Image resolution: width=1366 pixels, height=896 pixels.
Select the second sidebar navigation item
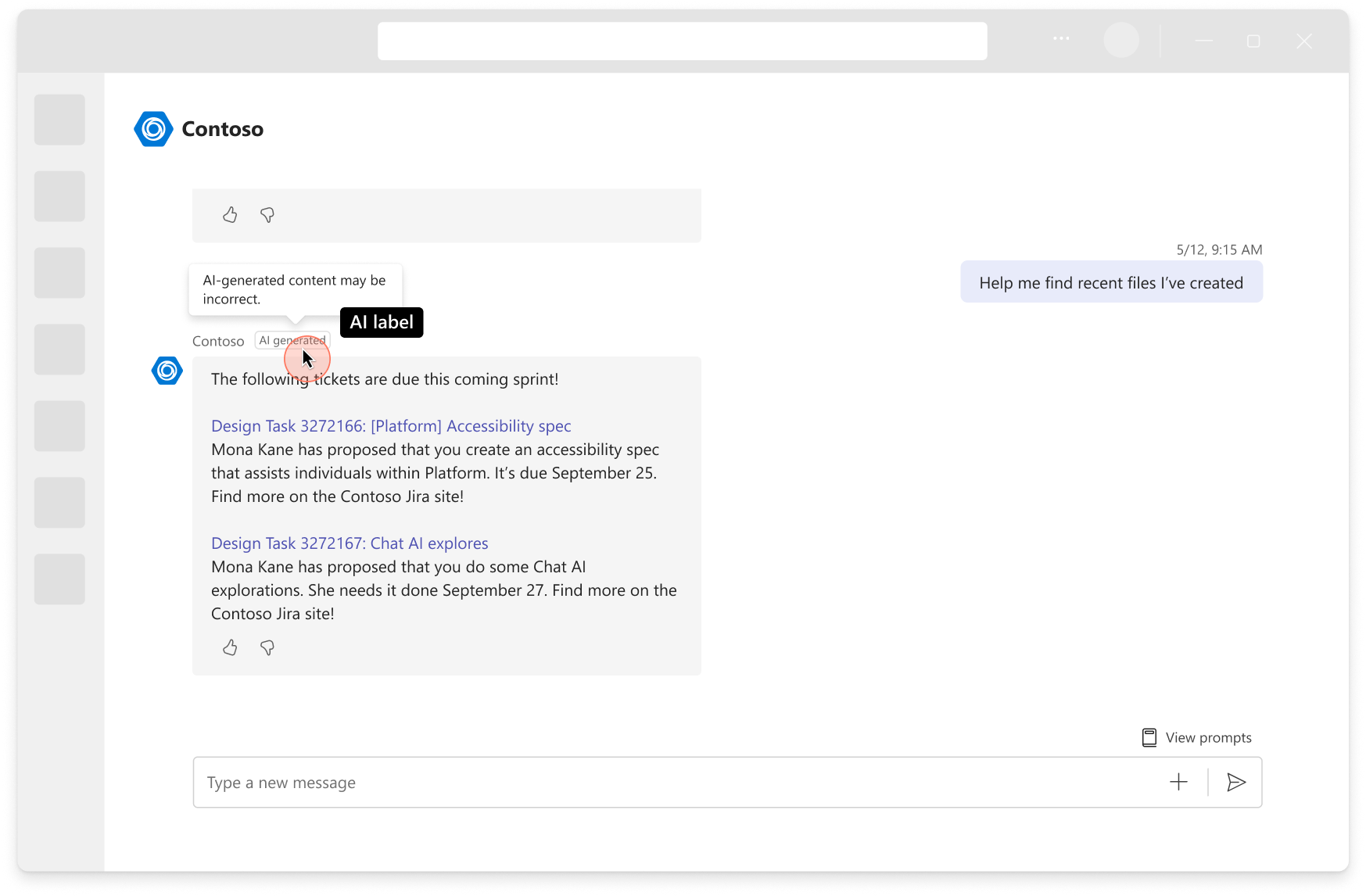coord(59,196)
